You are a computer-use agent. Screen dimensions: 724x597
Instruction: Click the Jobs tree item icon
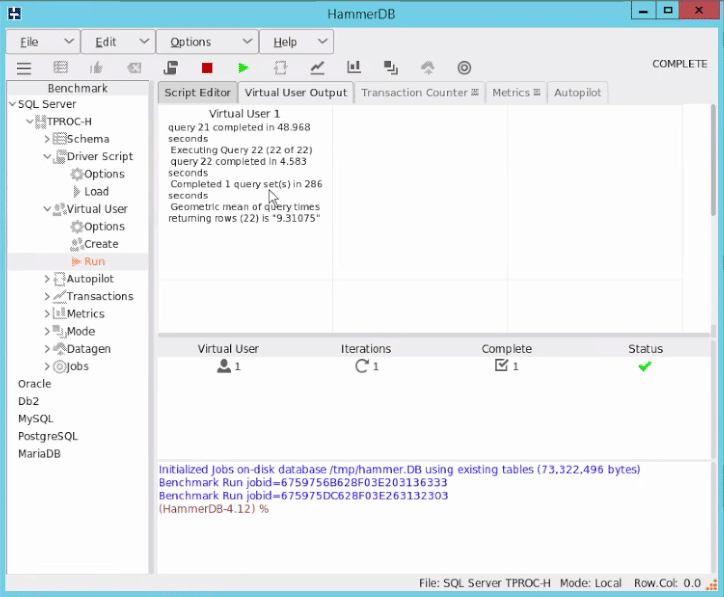click(60, 367)
